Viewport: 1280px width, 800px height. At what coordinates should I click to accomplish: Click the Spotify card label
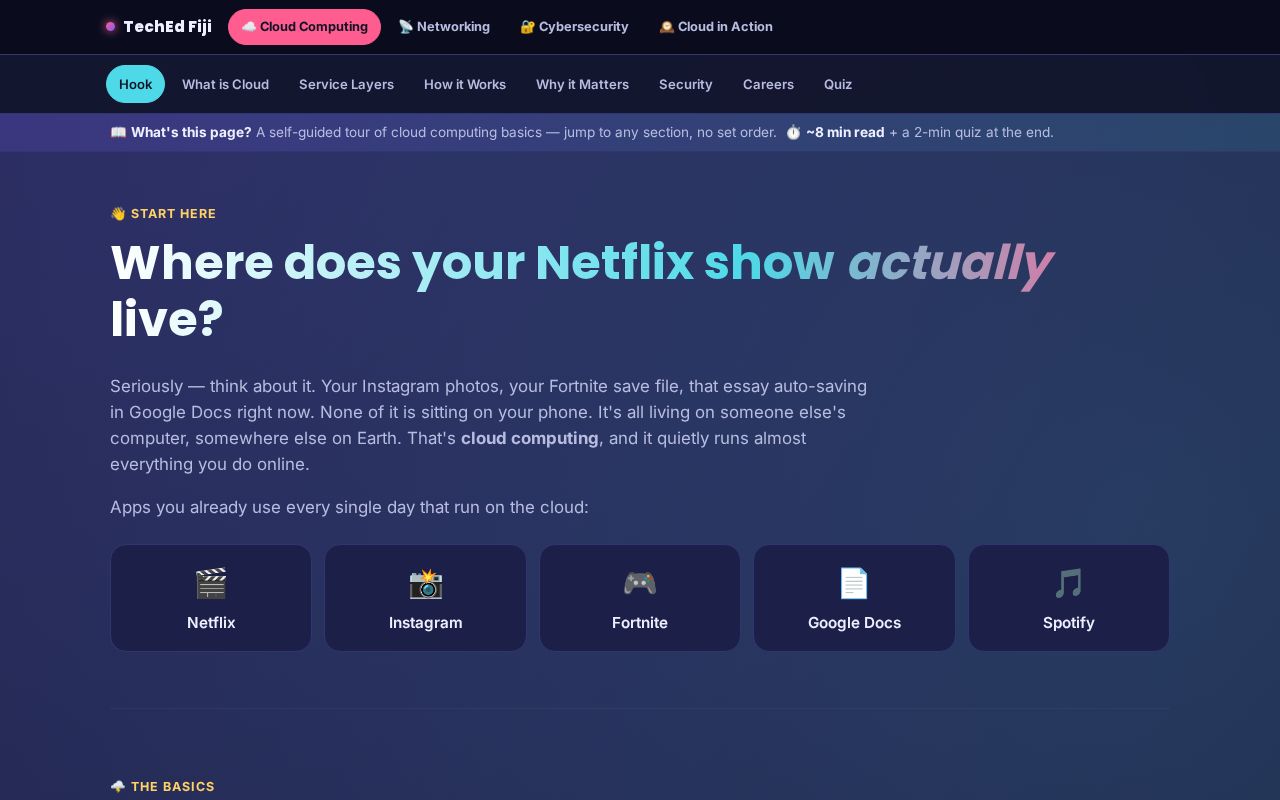click(1069, 622)
